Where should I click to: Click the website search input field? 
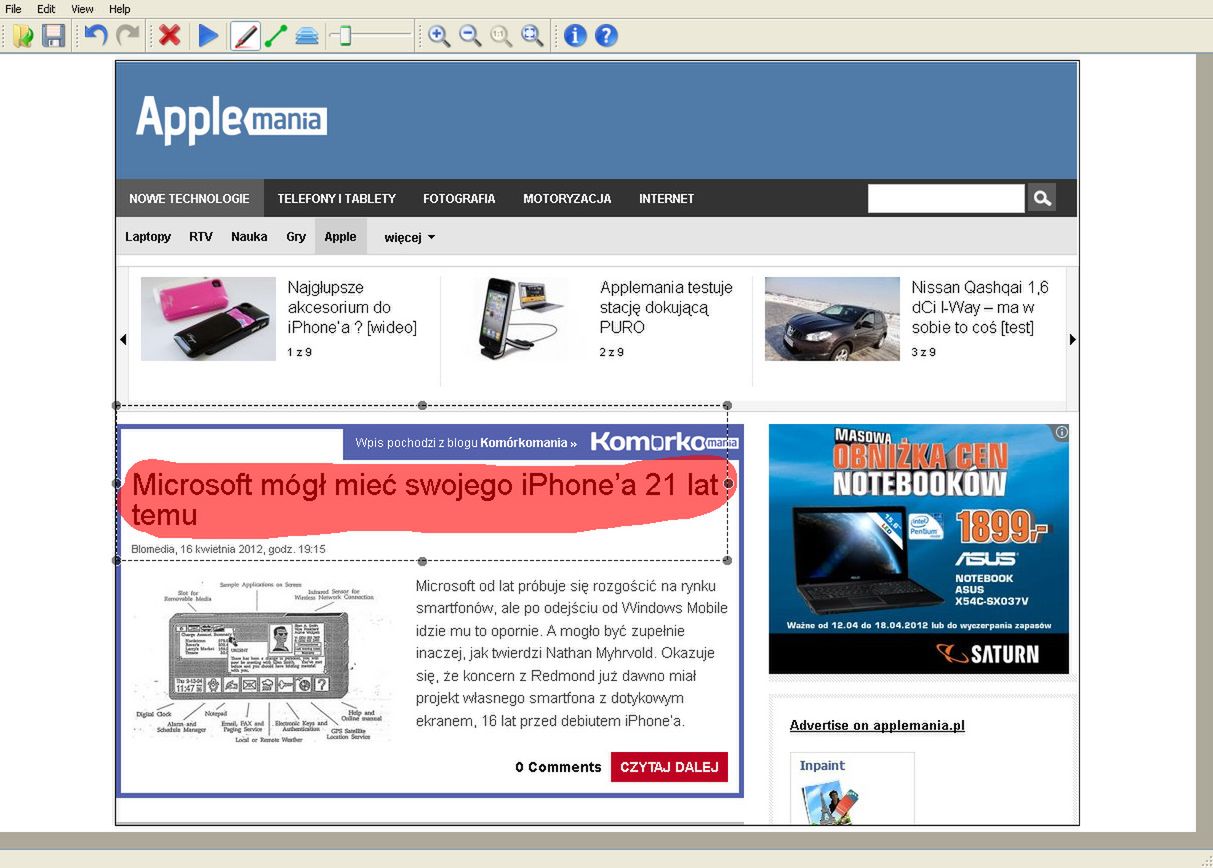pos(946,198)
